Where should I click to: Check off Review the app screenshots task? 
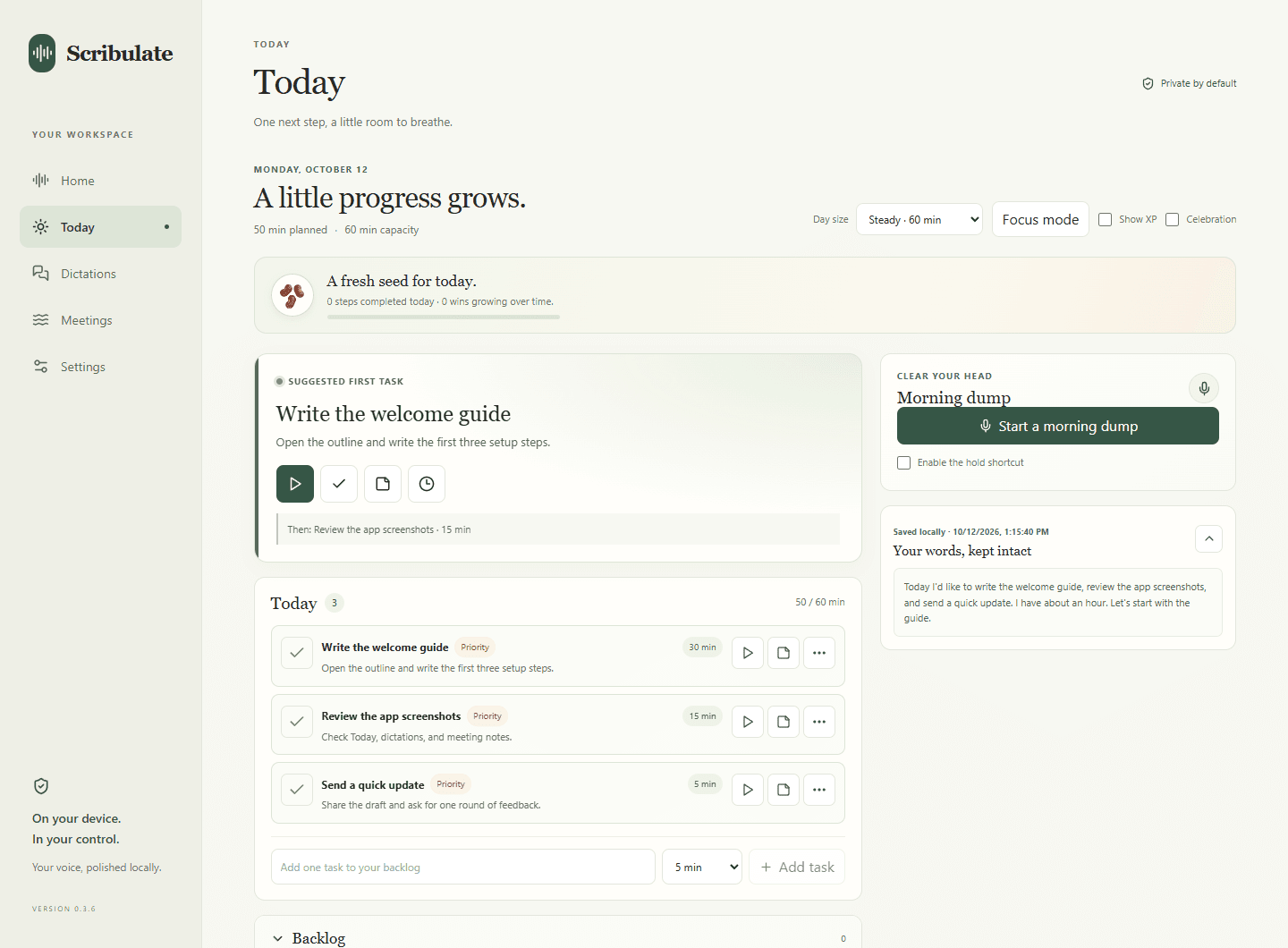point(297,722)
